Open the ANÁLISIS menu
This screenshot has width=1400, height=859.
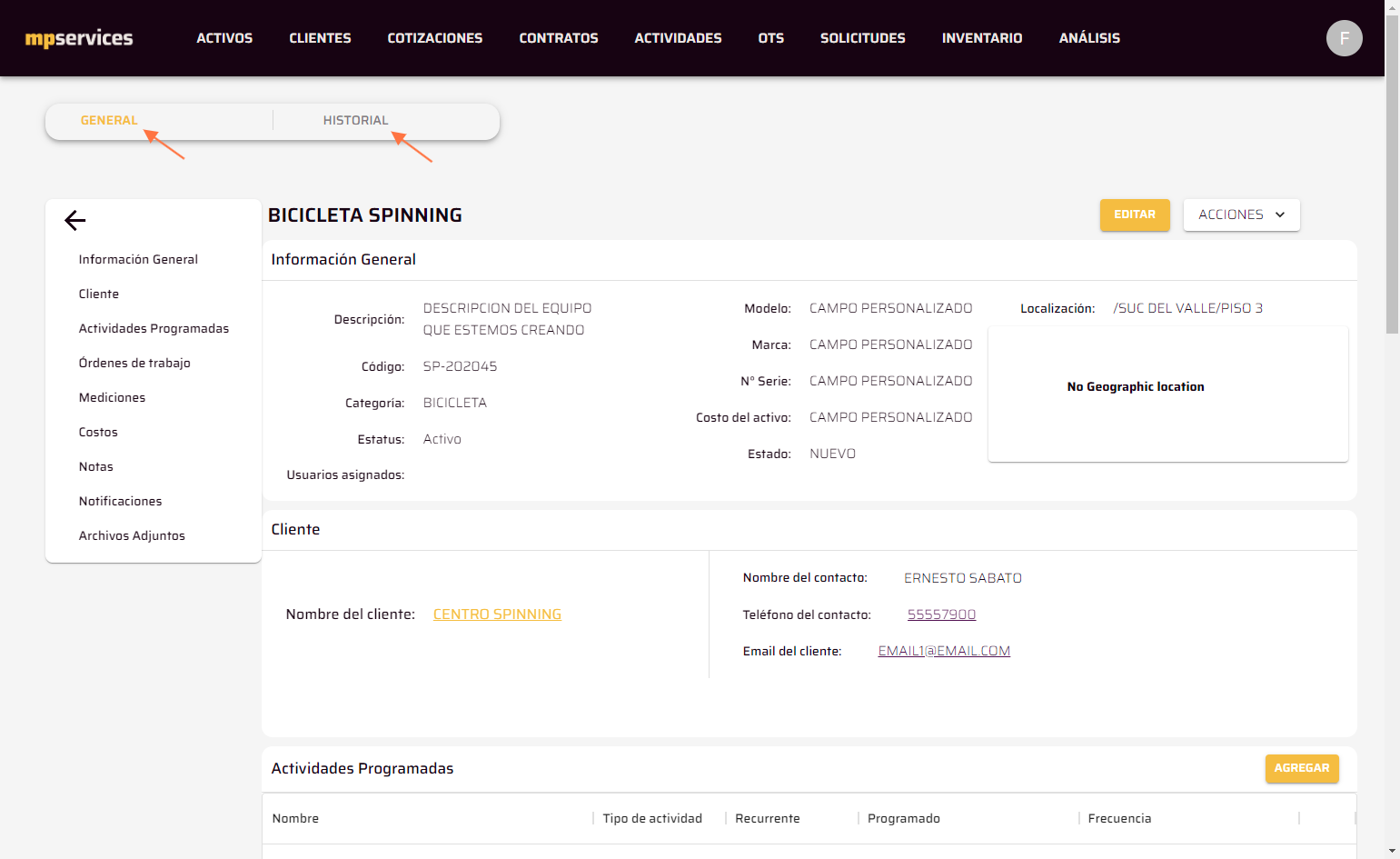coord(1089,38)
